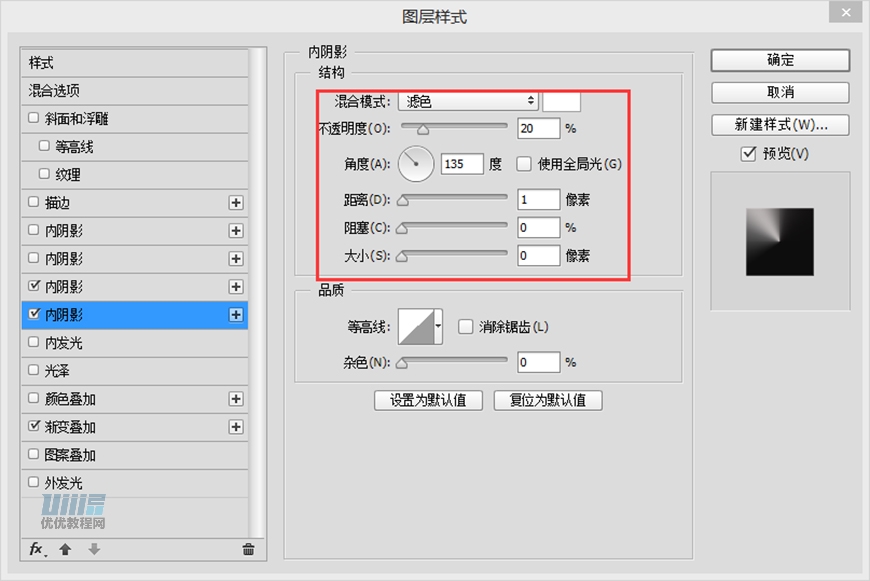870x581 pixels.
Task: Move effect down with the down arrow
Action: [x=94, y=549]
